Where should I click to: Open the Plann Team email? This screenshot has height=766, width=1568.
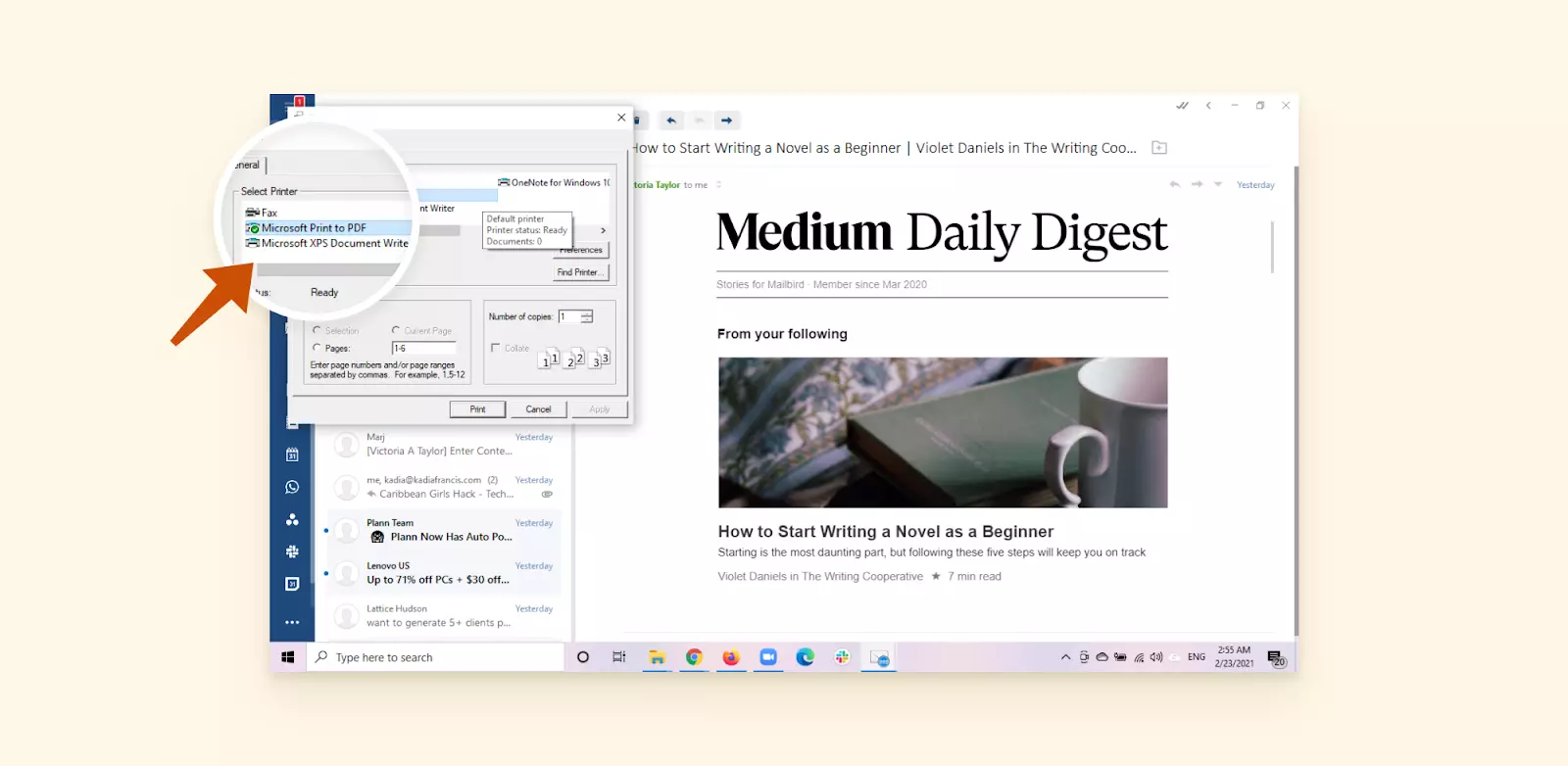443,530
